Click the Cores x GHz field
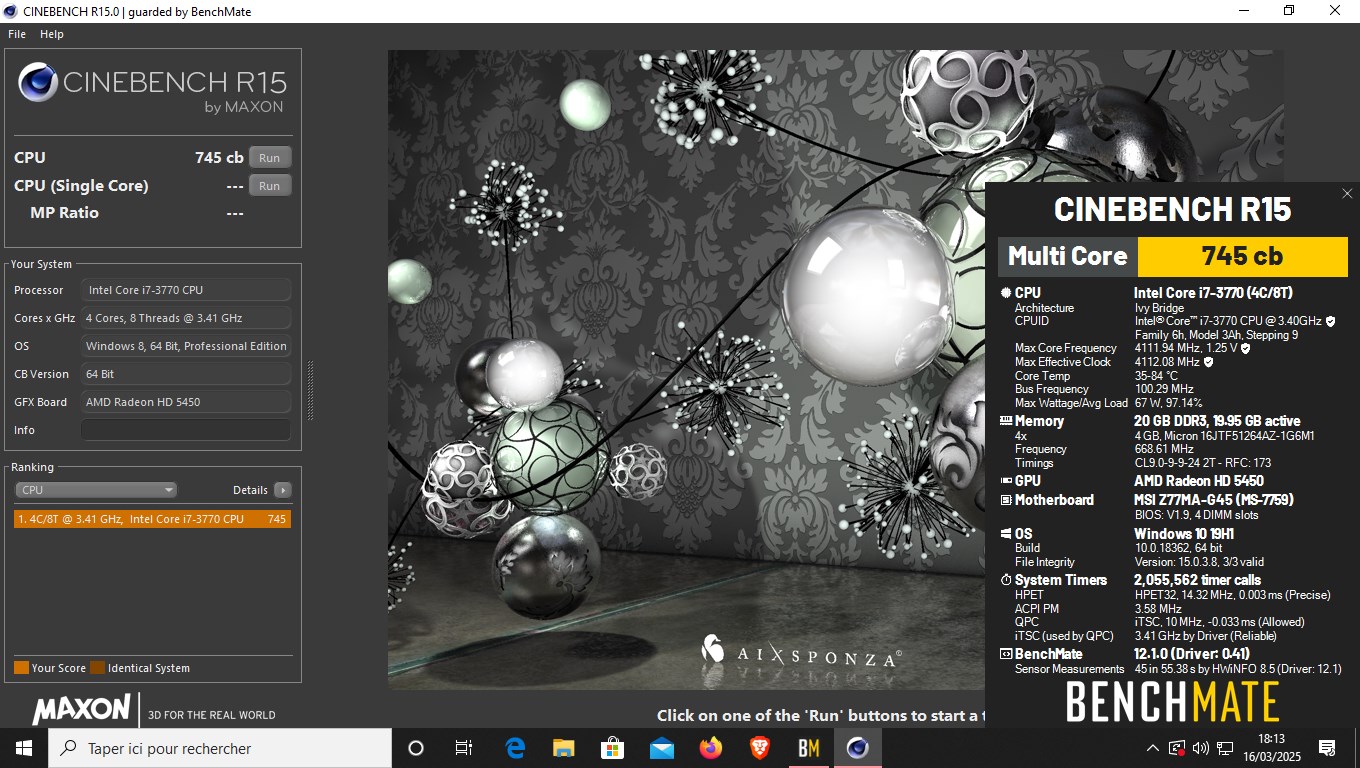The width and height of the screenshot is (1360, 768). (186, 318)
